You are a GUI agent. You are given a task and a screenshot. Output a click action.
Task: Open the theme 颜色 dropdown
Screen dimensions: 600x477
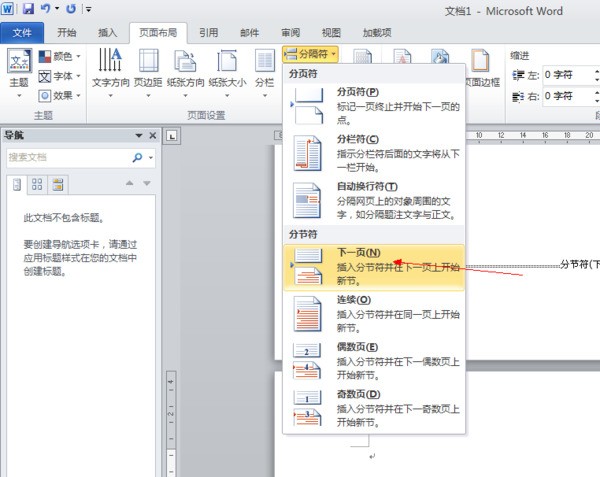(x=60, y=57)
